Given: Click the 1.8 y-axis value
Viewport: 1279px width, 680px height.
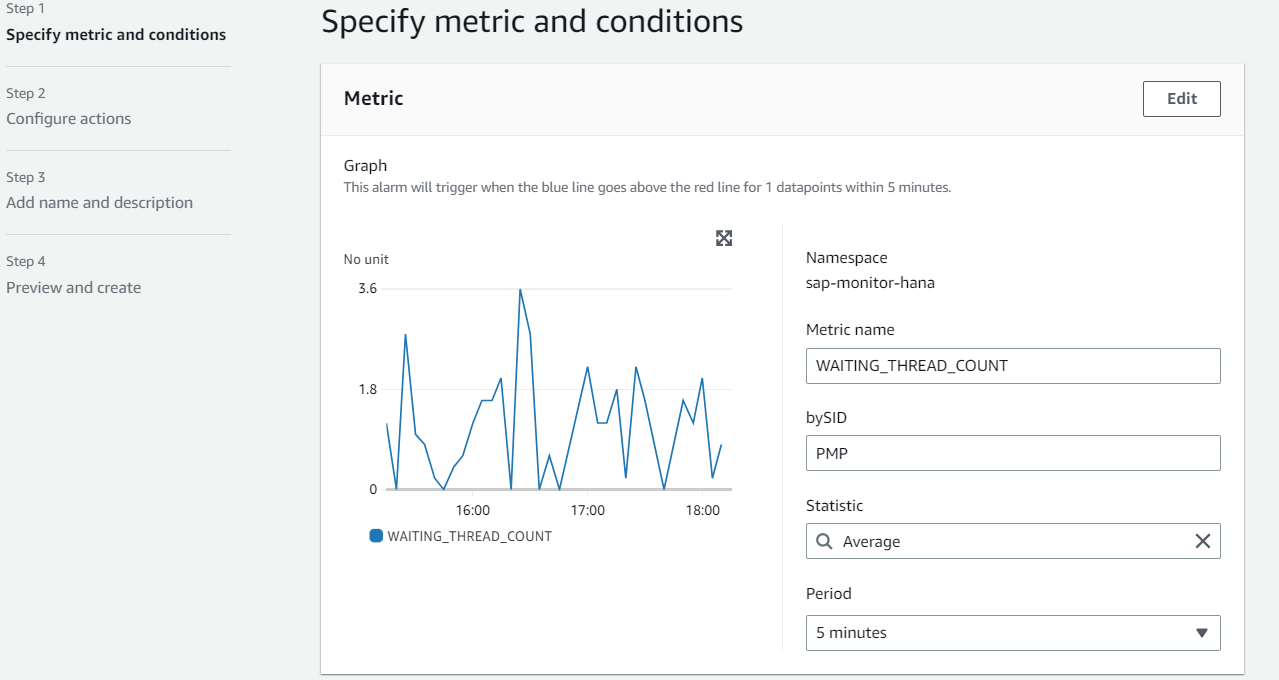Looking at the screenshot, I should [x=367, y=390].
